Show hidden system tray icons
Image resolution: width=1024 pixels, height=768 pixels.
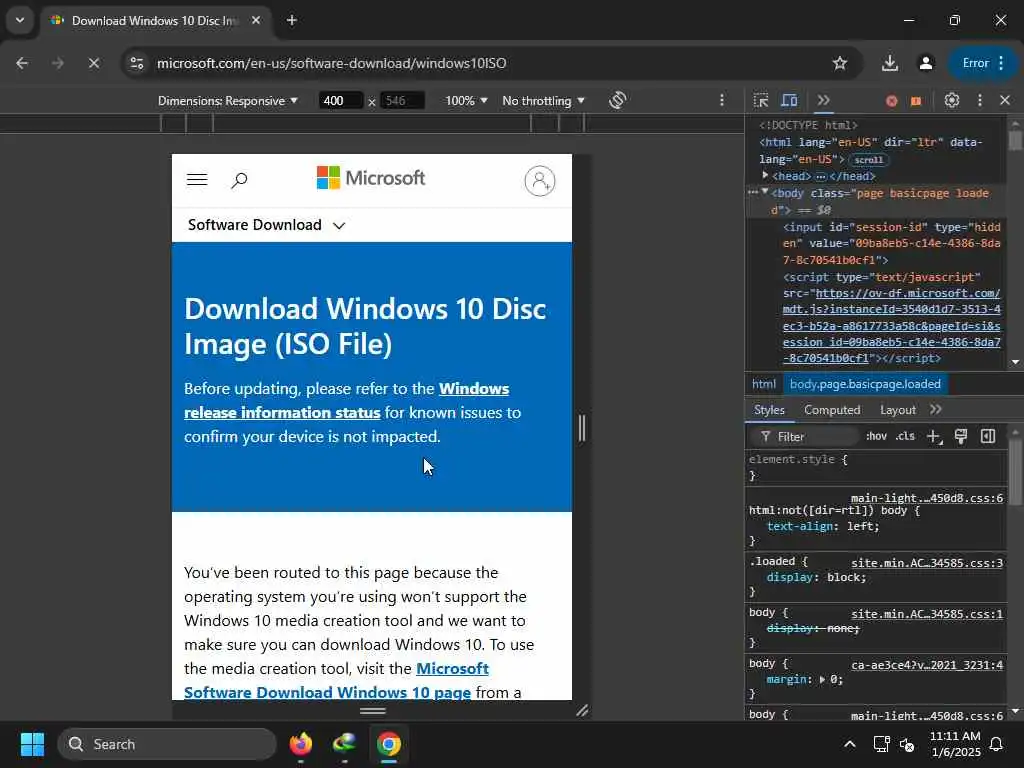pos(850,744)
